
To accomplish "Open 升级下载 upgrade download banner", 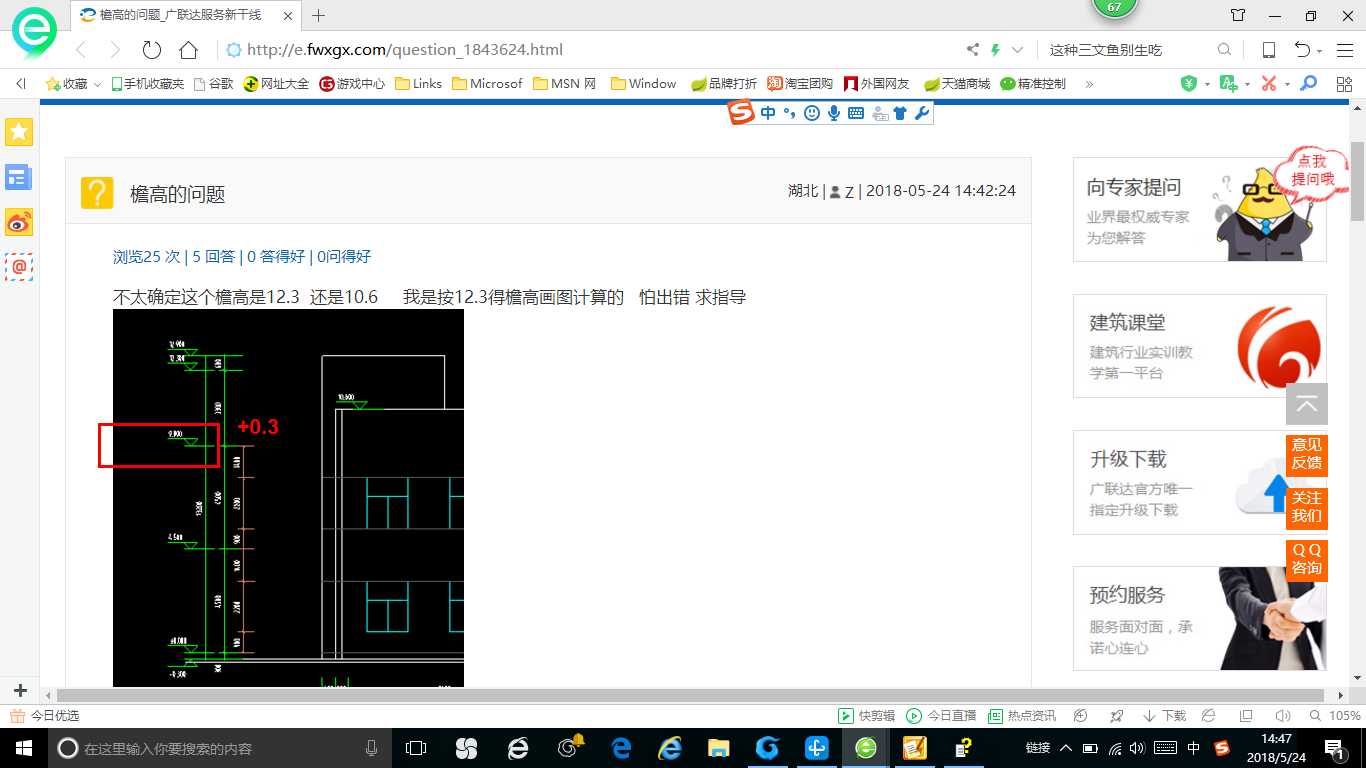I will 1199,482.
